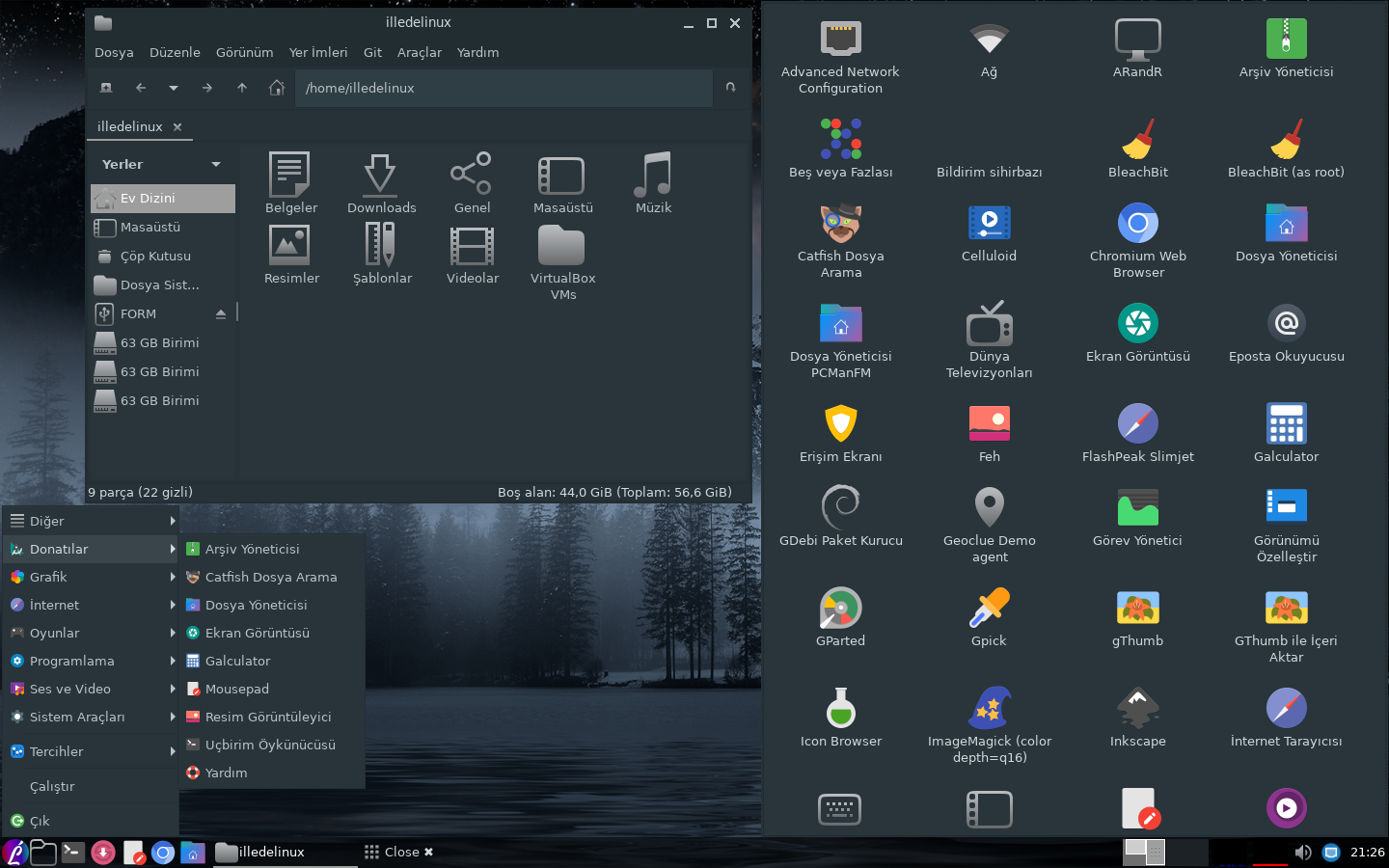Open Ekran Görüntüsü from app grid
This screenshot has width=1389, height=868.
tap(1137, 334)
